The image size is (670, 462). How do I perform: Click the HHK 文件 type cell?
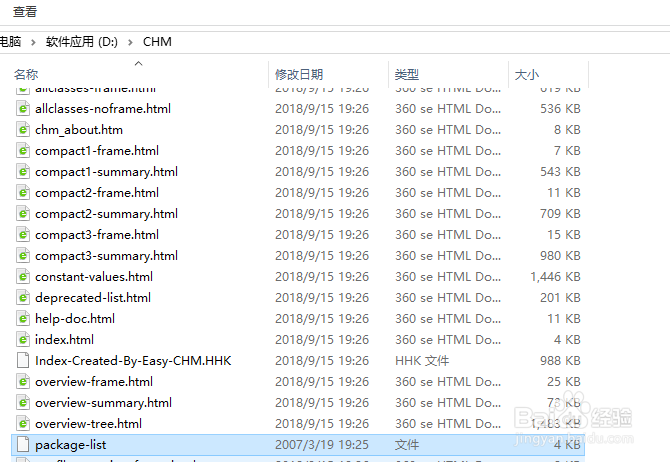tap(422, 360)
